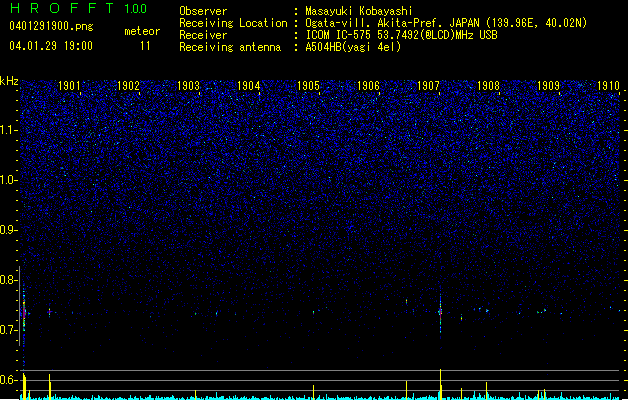629x400 pixels.
Task: Click the date stamp 04.01.29 19:00
Action: pyautogui.click(x=51, y=46)
